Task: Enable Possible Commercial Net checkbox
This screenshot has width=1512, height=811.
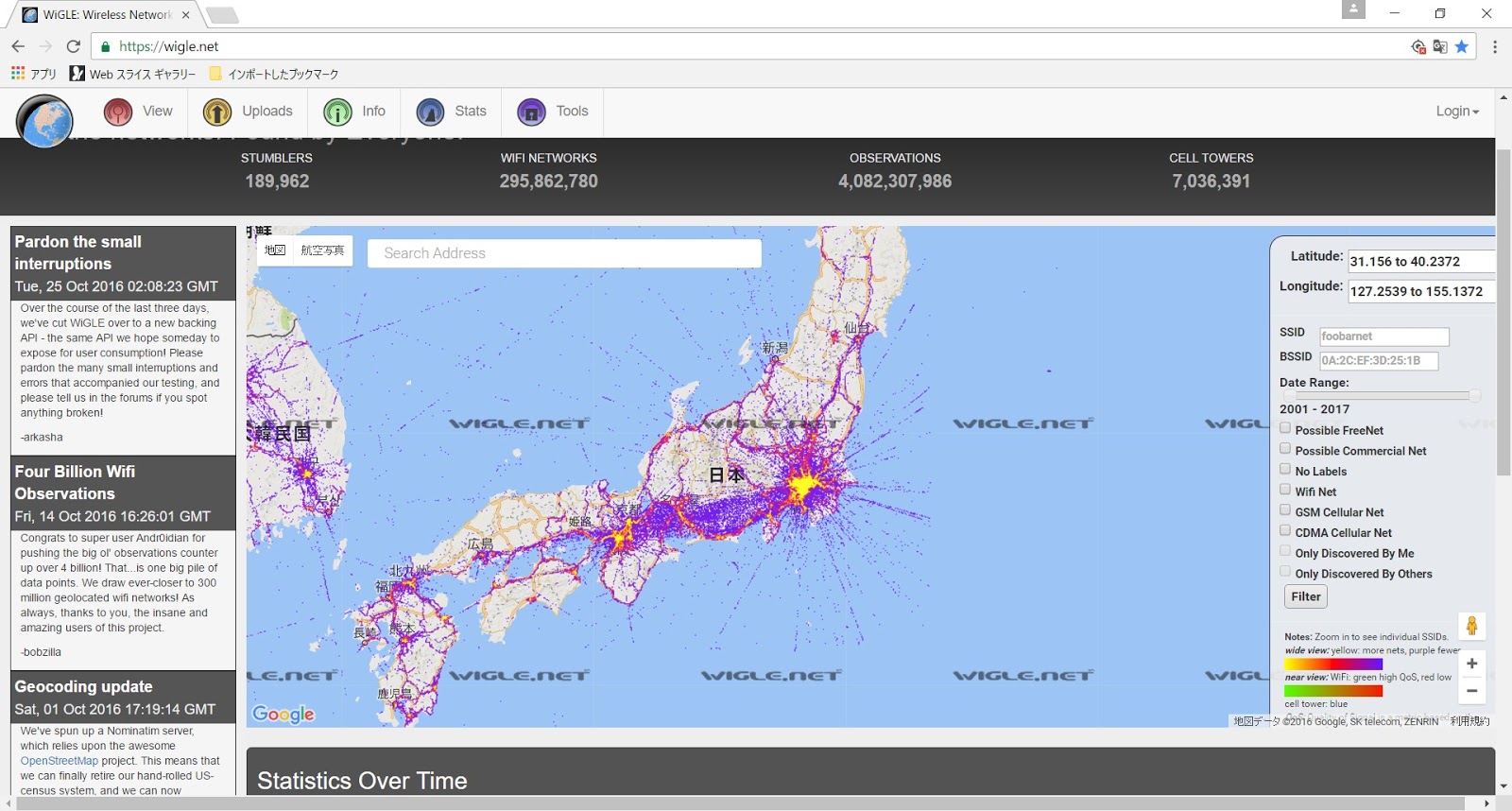Action: tap(1285, 449)
